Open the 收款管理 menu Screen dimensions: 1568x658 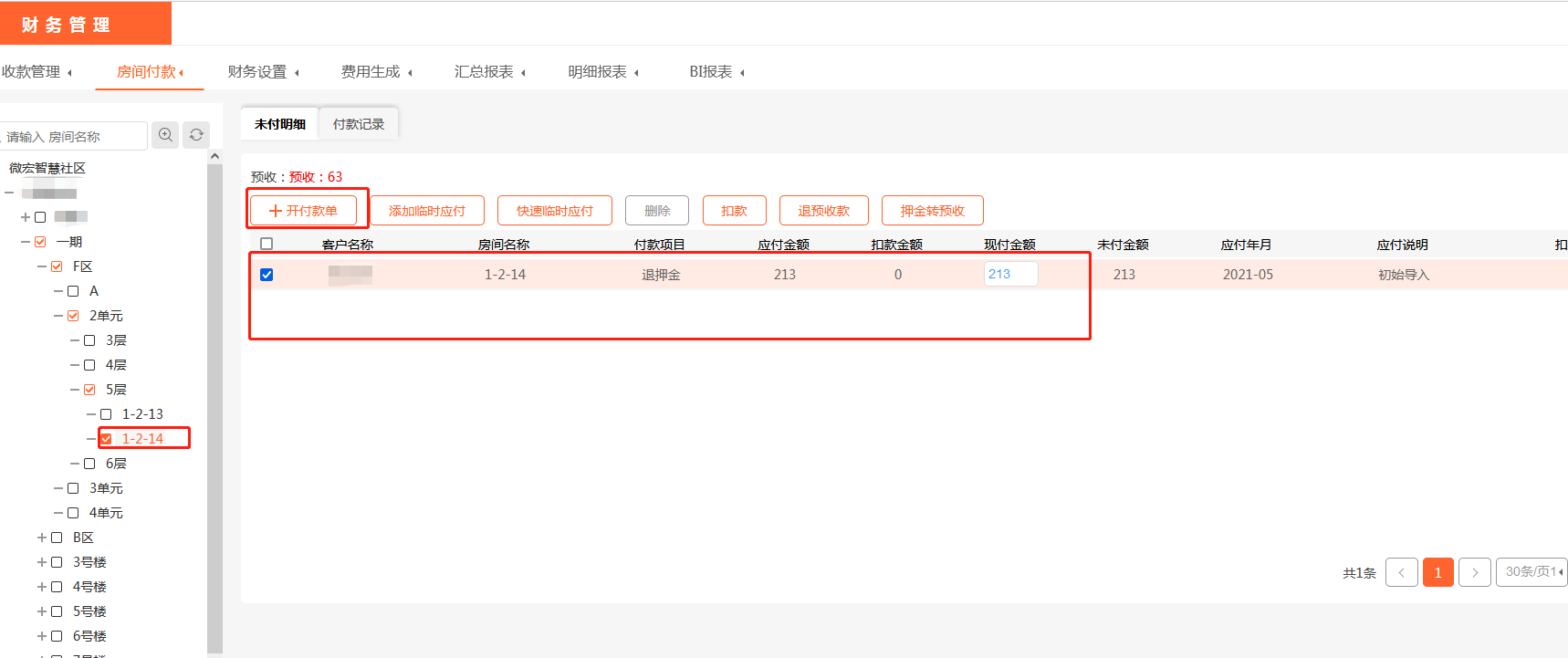point(37,71)
